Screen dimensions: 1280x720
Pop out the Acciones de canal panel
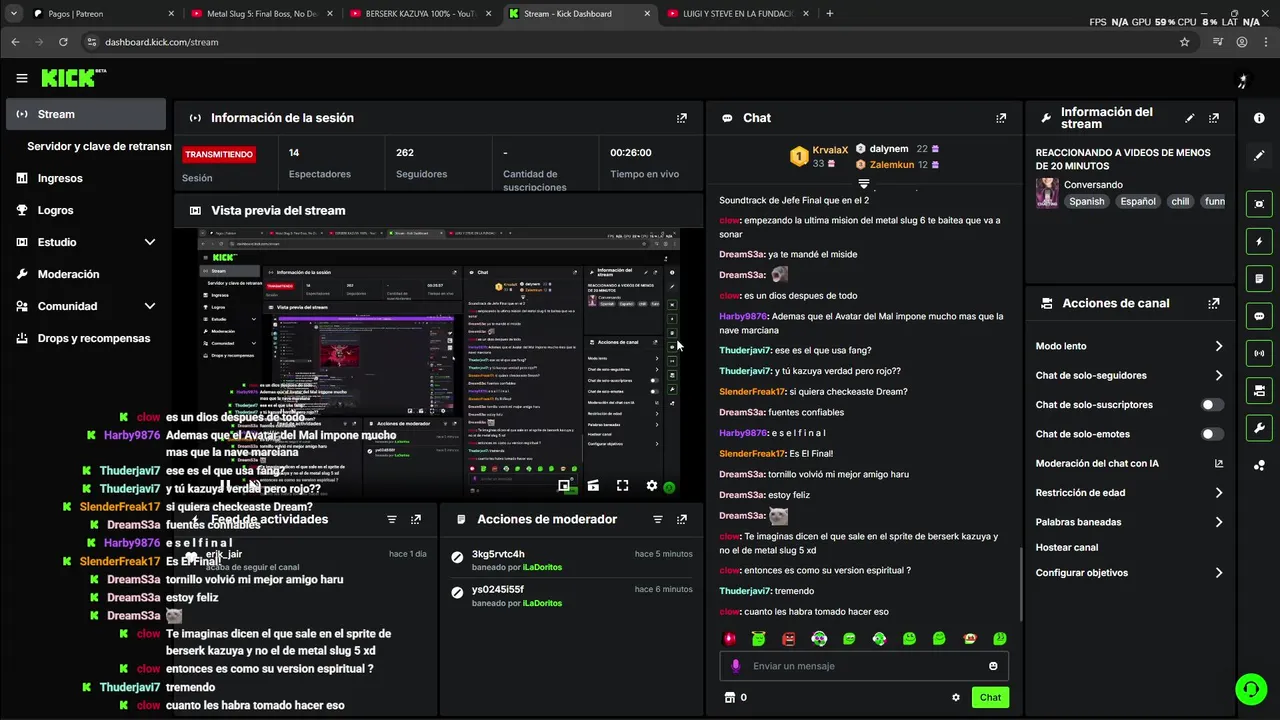pyautogui.click(x=1214, y=303)
